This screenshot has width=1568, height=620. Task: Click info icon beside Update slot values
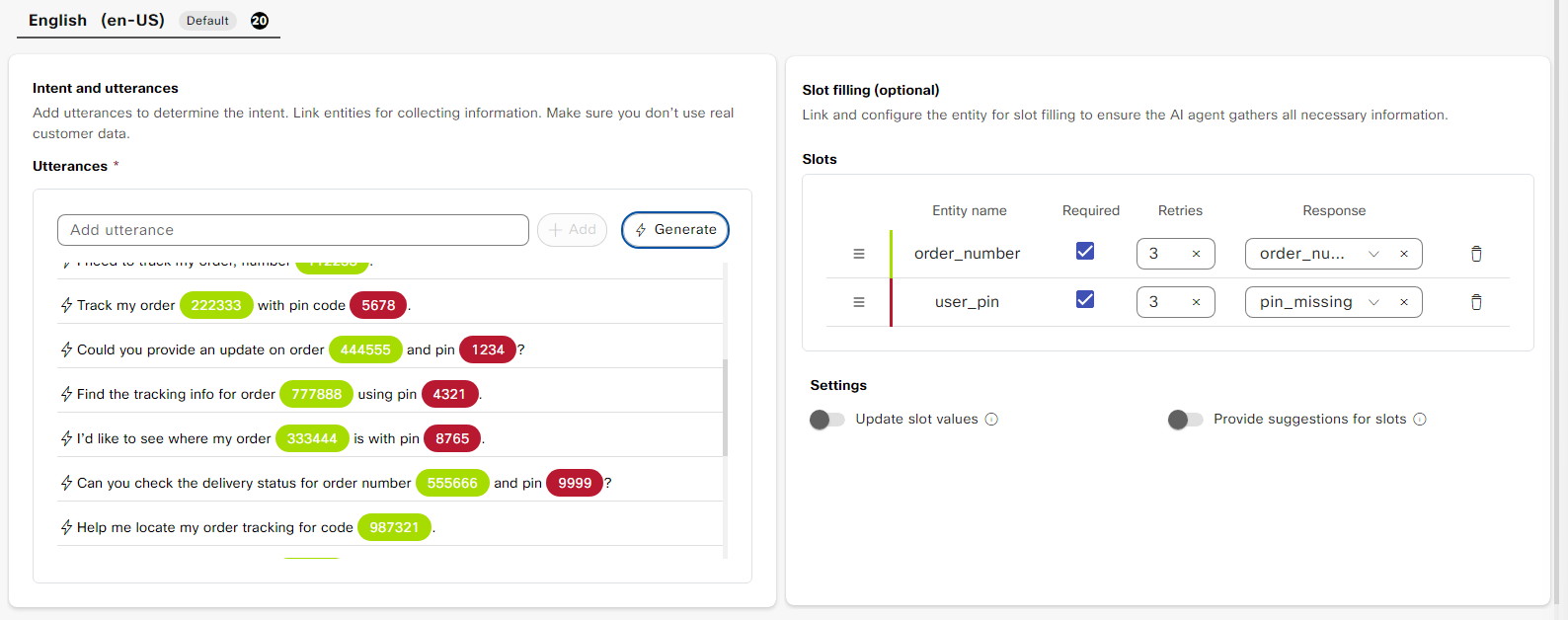(991, 420)
